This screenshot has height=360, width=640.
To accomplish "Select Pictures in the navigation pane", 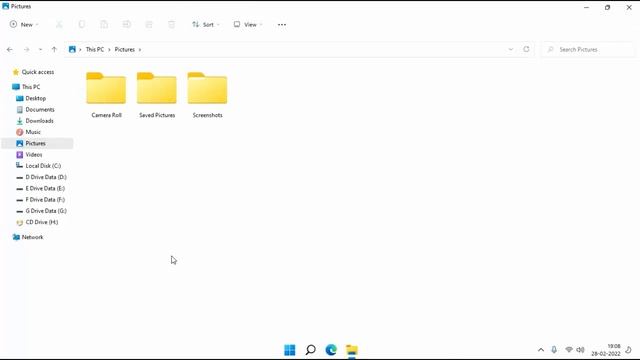I will [x=38, y=143].
